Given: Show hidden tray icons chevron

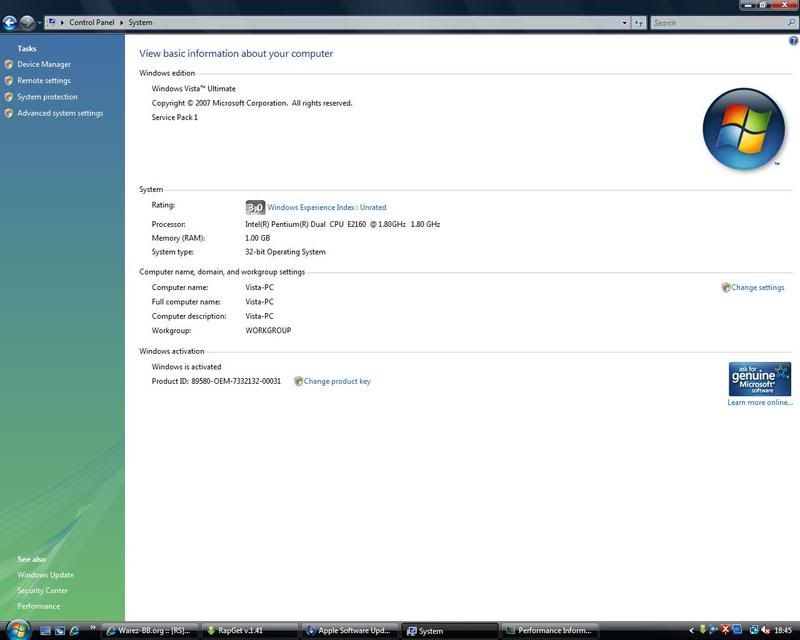Looking at the screenshot, I should pyautogui.click(x=691, y=631).
